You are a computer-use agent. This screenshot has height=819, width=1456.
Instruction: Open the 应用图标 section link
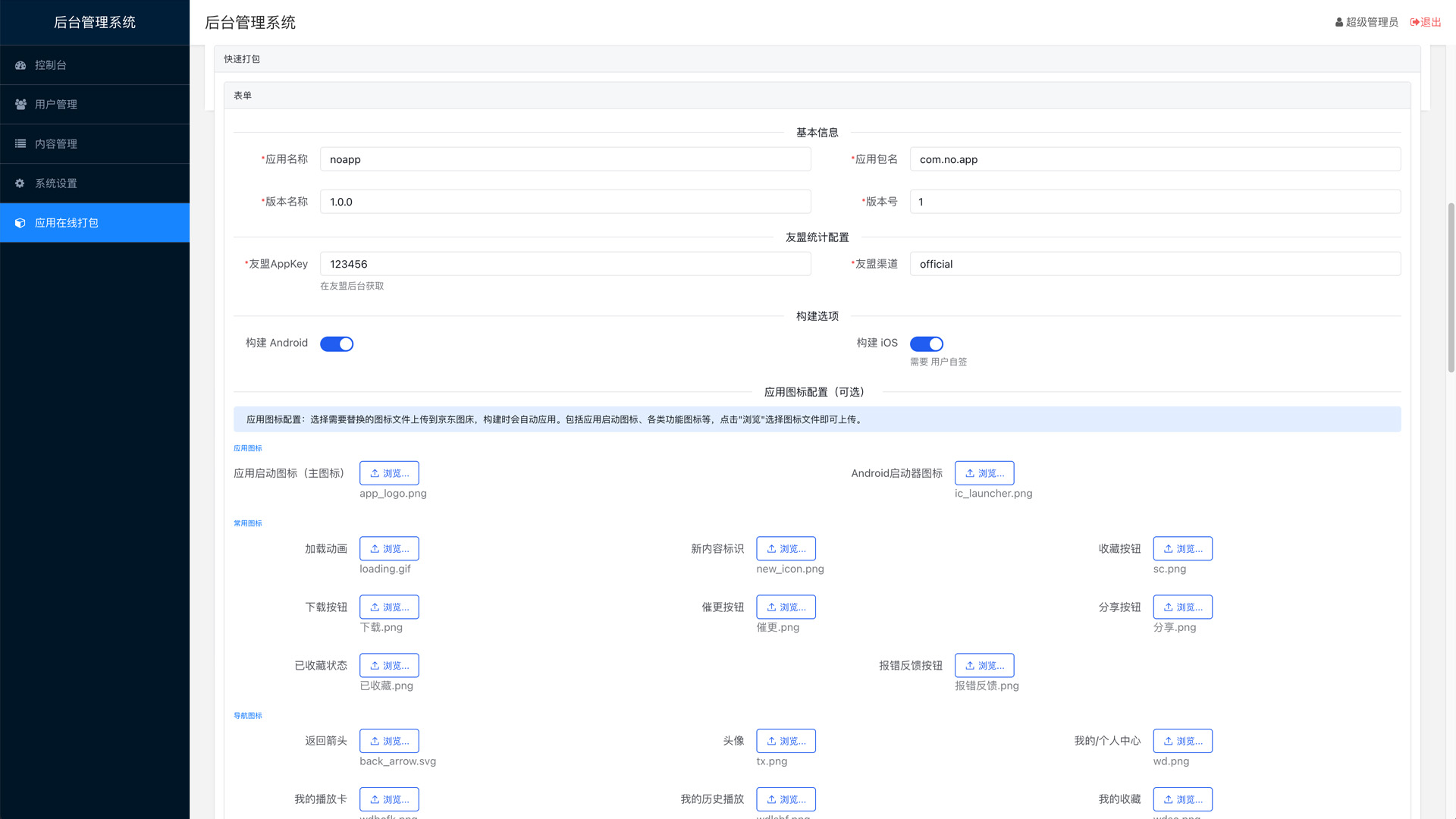point(248,448)
